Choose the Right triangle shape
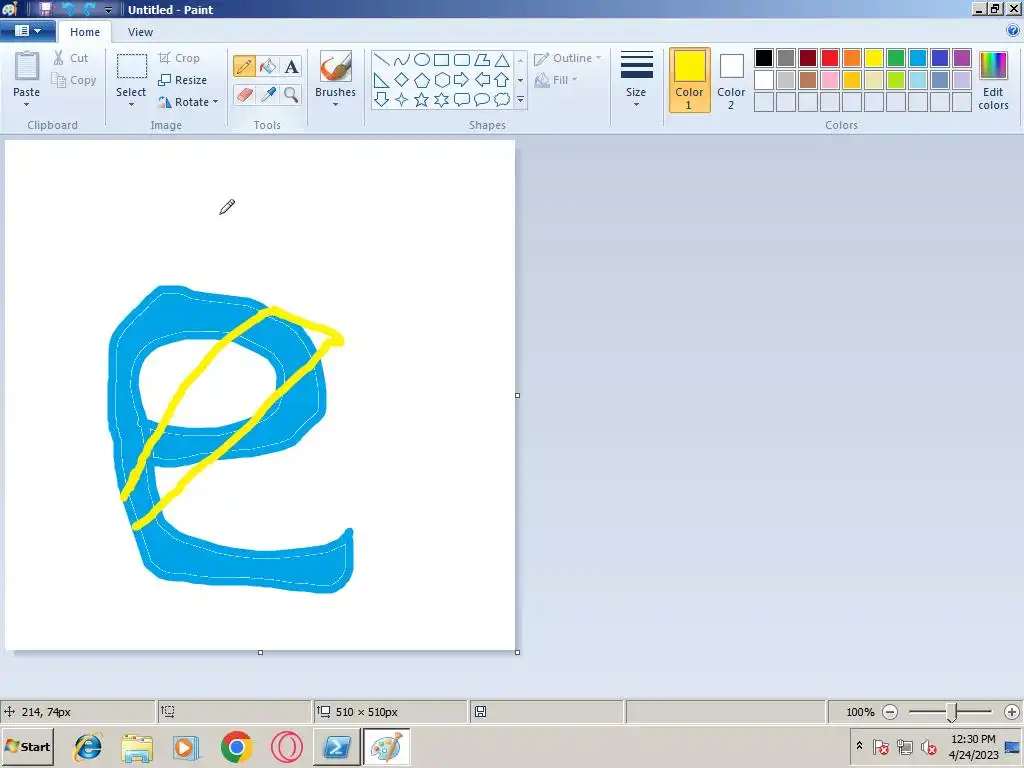Screen dimensions: 1024x768 [382, 80]
